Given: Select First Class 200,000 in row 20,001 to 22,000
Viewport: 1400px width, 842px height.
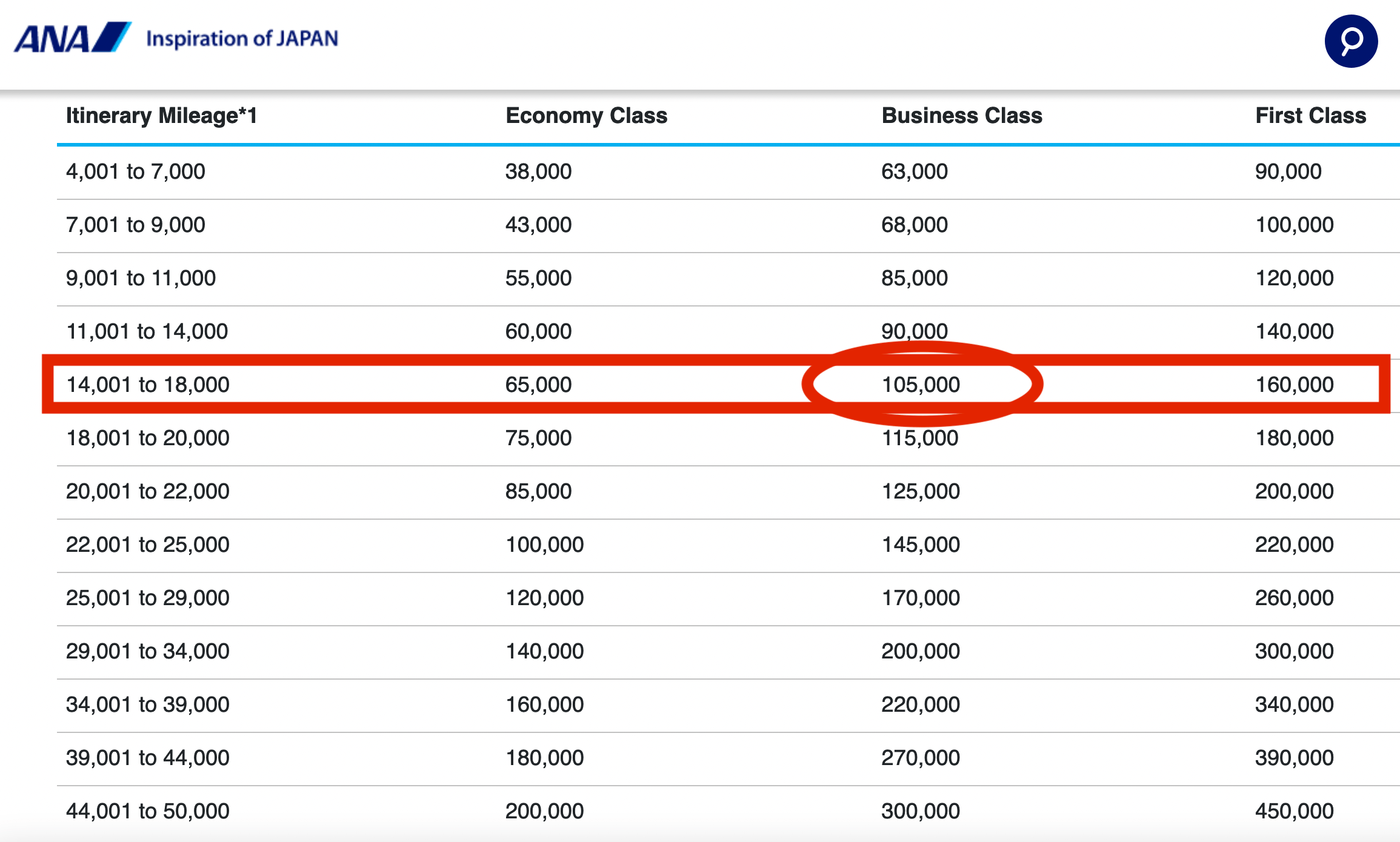Looking at the screenshot, I should (1295, 491).
